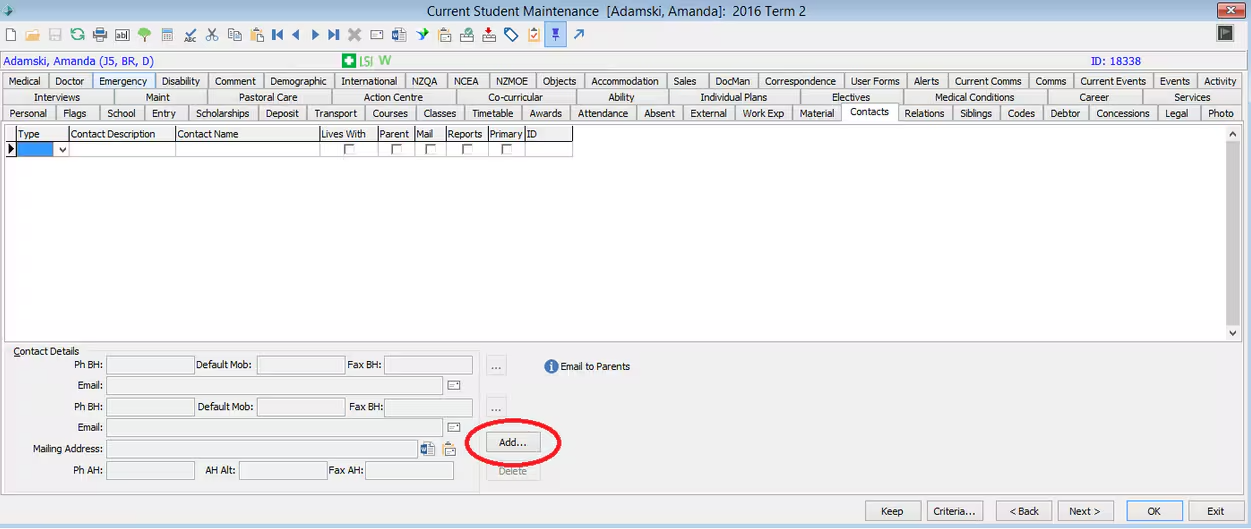Refresh the record with green arrows icon
Viewport: 1251px width, 529px height.
77,35
